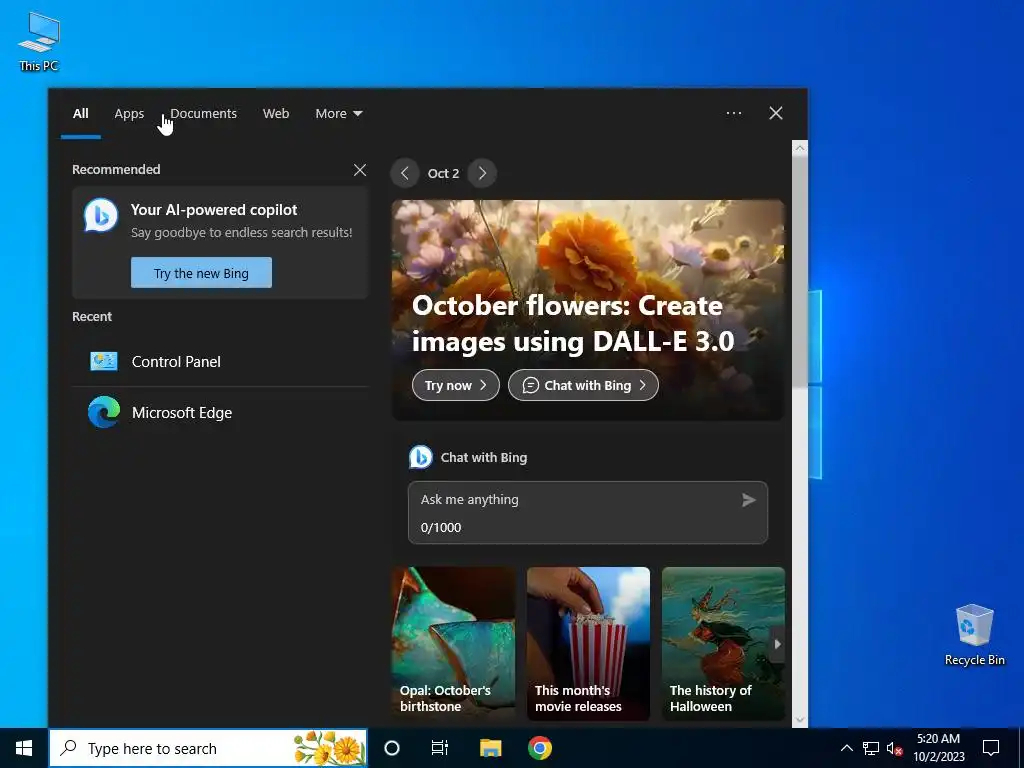Expand the More filter dropdown
The height and width of the screenshot is (768, 1024).
(x=338, y=114)
